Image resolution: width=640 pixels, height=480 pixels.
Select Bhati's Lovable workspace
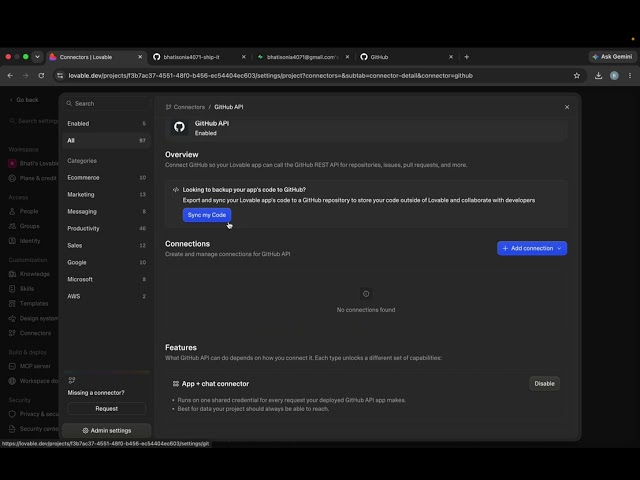point(33,163)
